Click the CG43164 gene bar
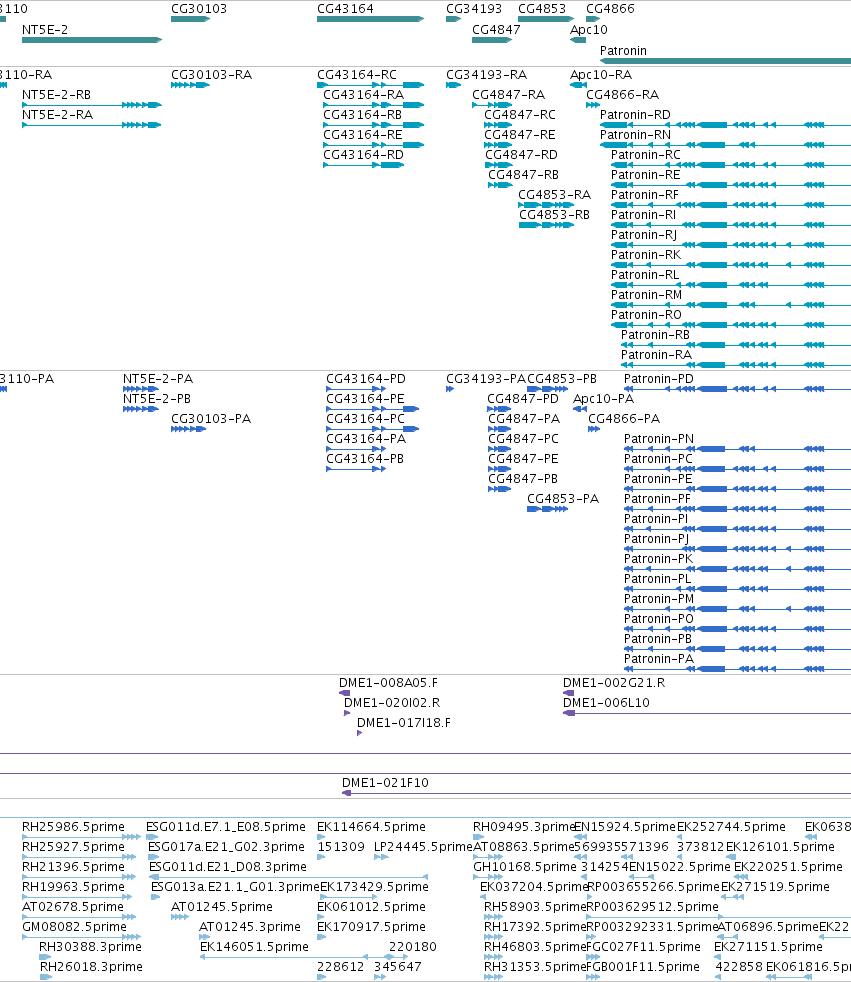This screenshot has height=982, width=851. (x=371, y=19)
